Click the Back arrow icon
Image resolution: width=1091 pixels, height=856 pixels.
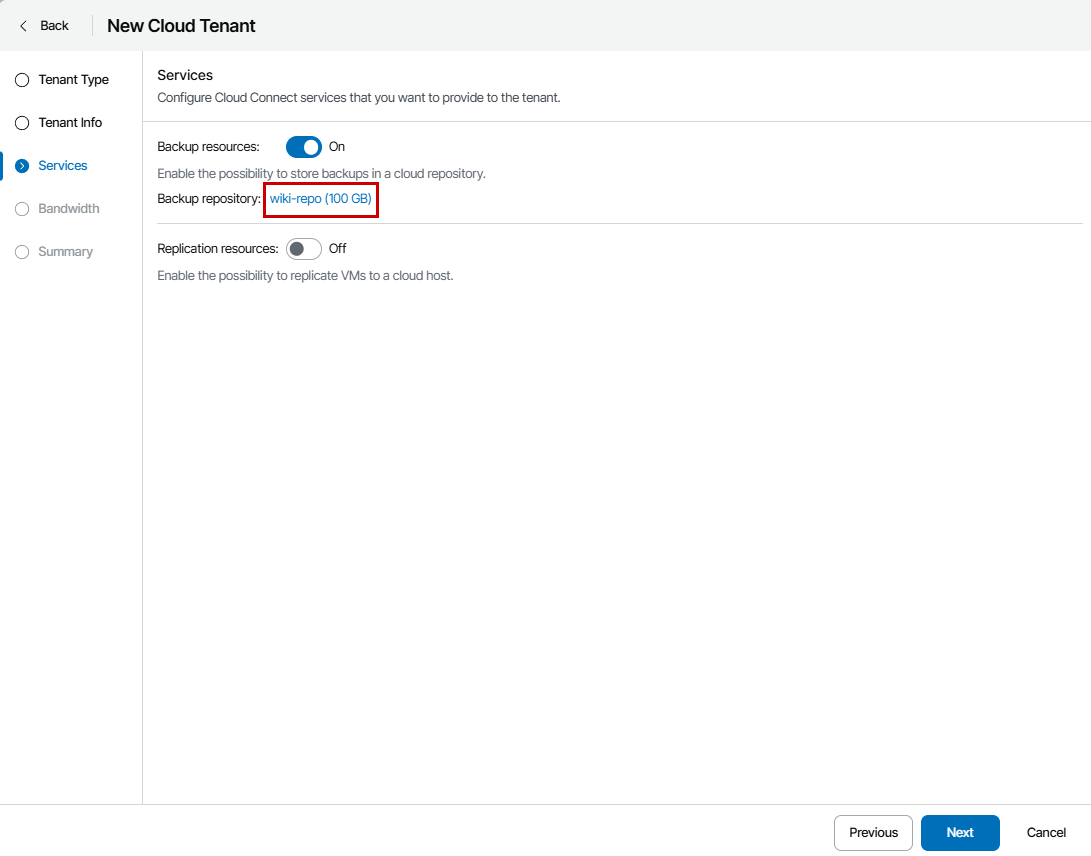point(24,26)
